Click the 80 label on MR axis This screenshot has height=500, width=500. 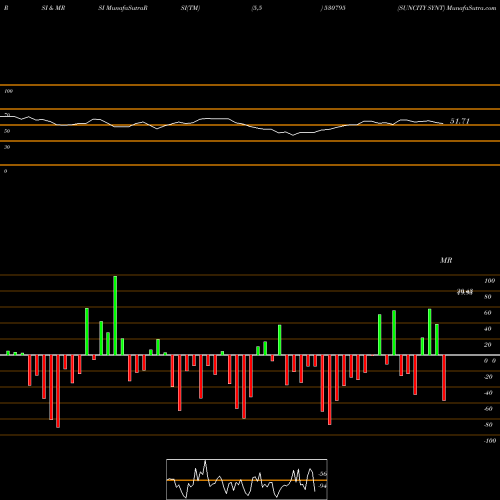tap(488, 297)
